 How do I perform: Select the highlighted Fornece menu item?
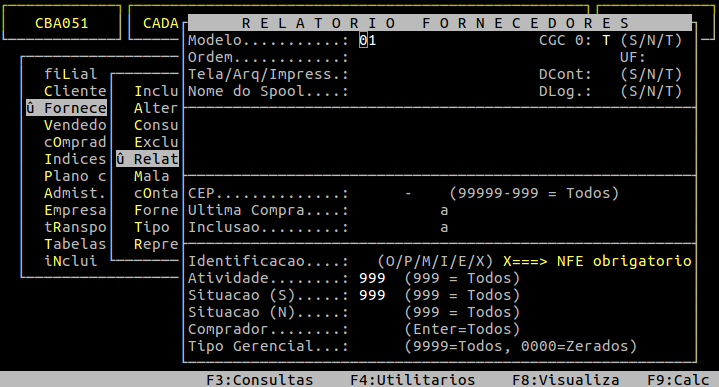[66, 108]
